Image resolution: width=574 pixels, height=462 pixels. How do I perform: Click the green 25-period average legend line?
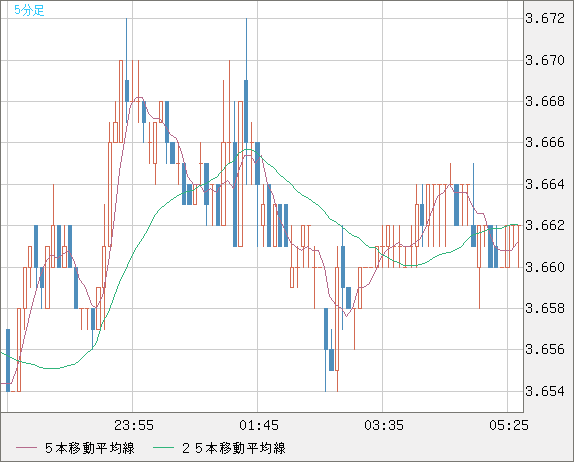click(x=163, y=448)
